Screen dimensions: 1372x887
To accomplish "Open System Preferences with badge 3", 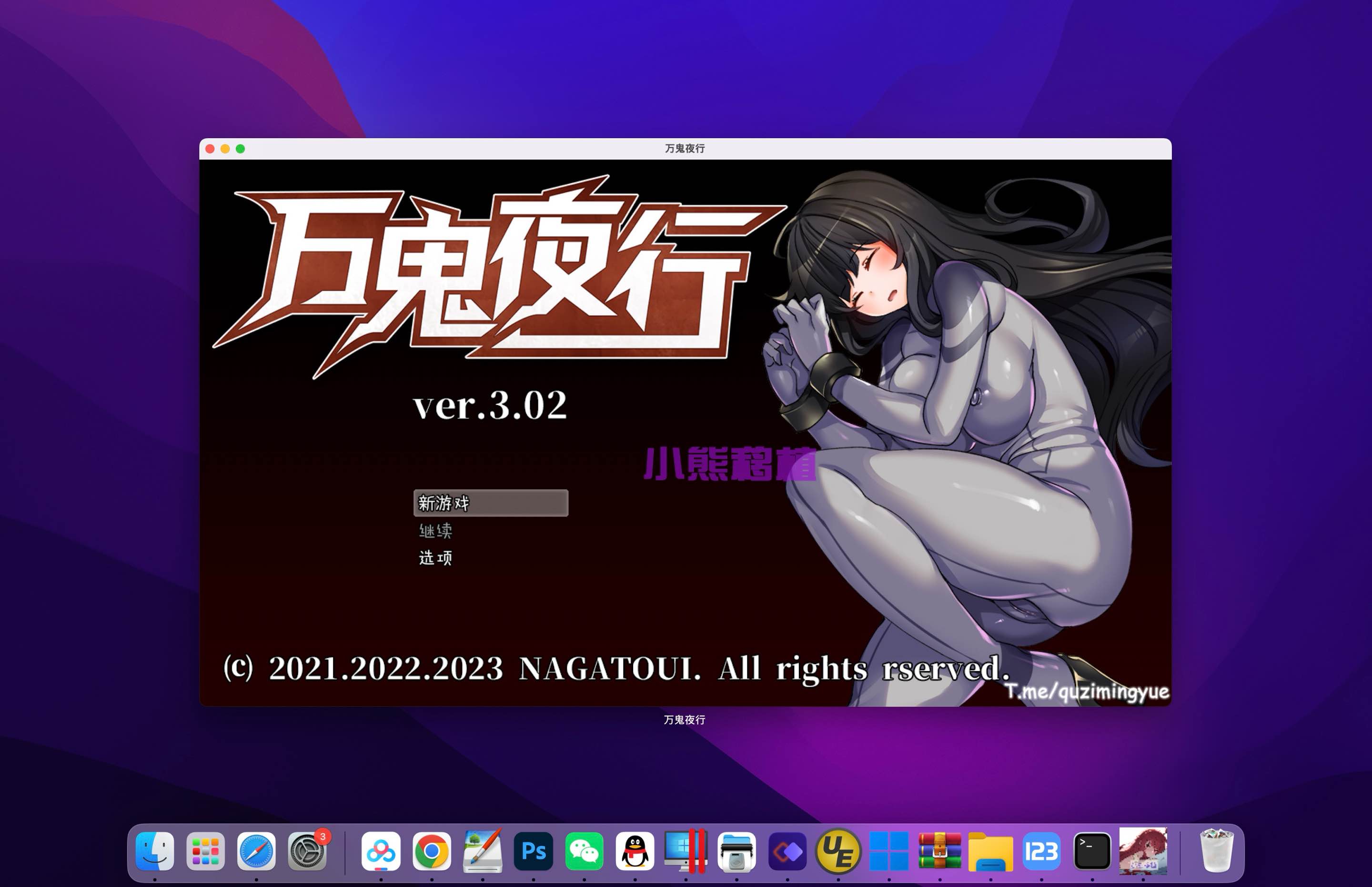I will pyautogui.click(x=308, y=851).
